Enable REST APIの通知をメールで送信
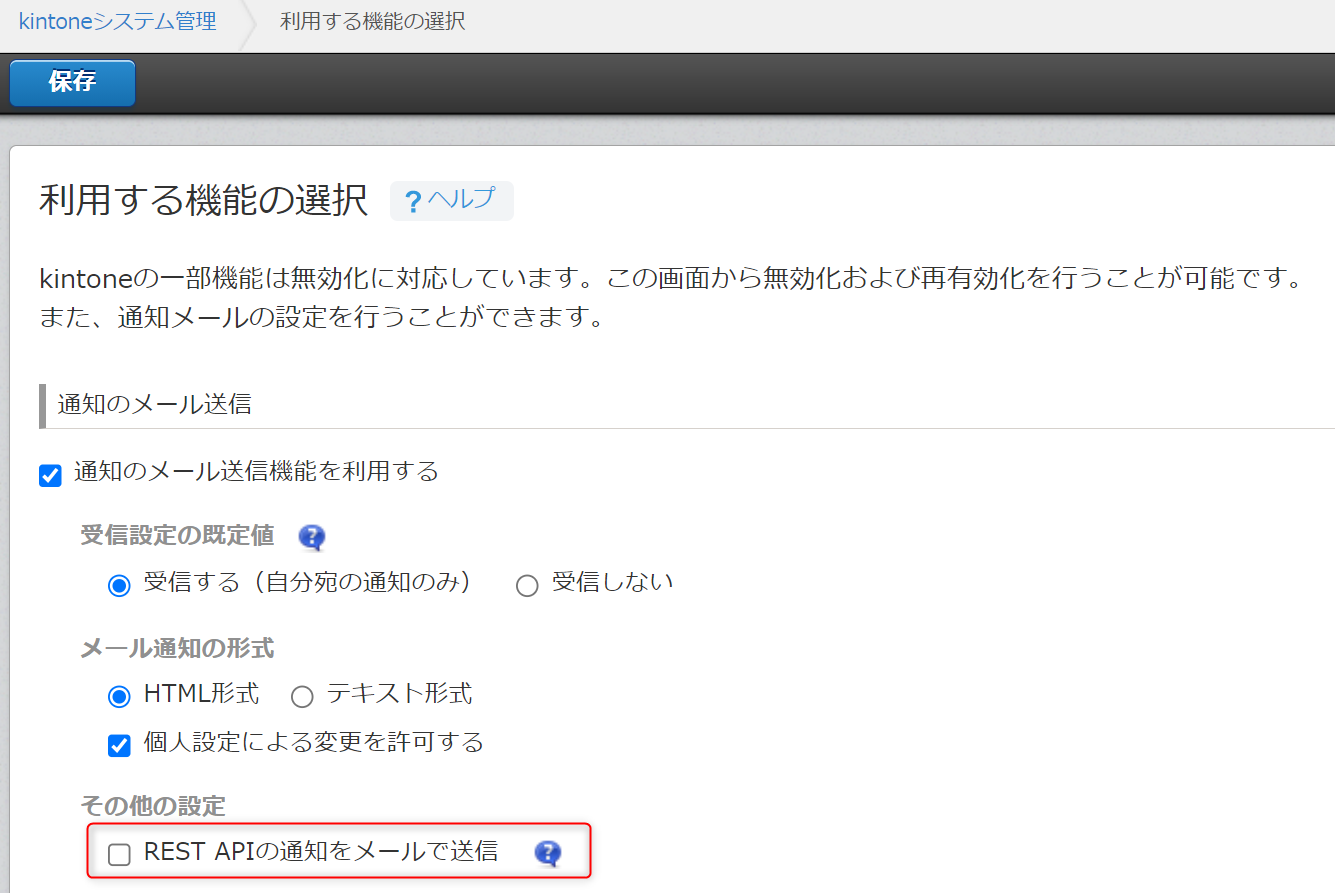The height and width of the screenshot is (893, 1335). point(119,853)
